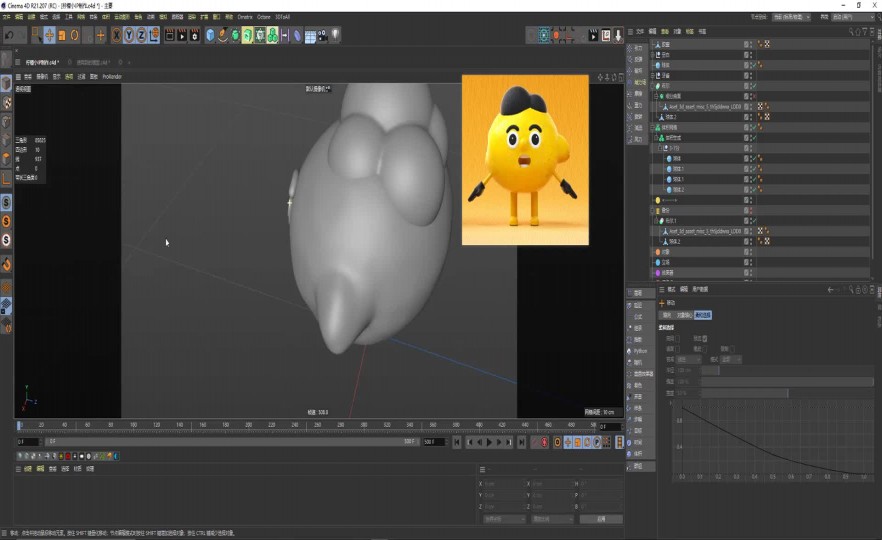The width and height of the screenshot is (882, 540).
Task: Render to Picture Viewer
Action: click(x=182, y=35)
